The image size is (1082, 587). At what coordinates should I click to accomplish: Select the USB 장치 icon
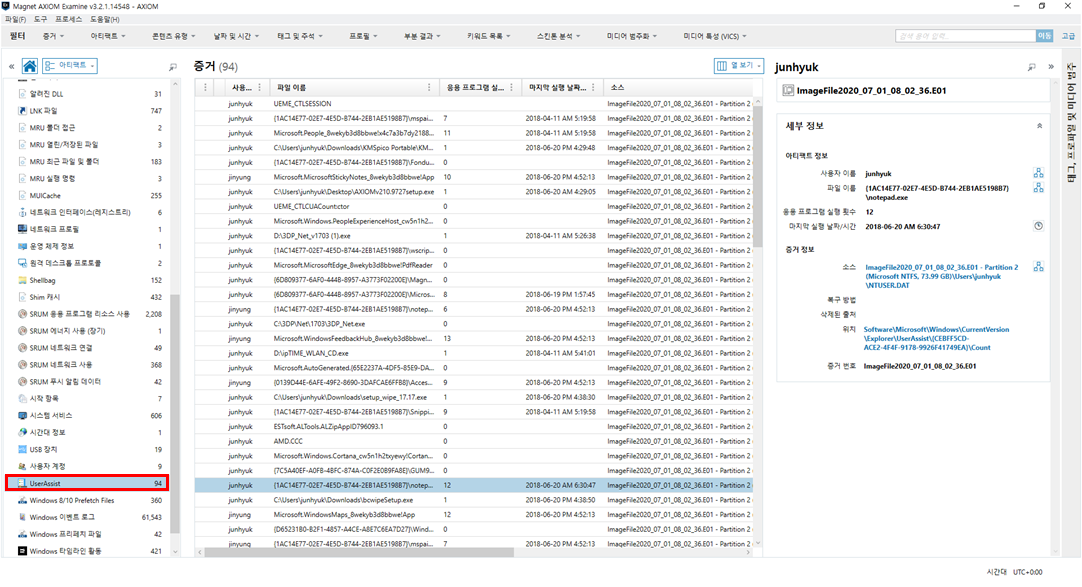22,449
